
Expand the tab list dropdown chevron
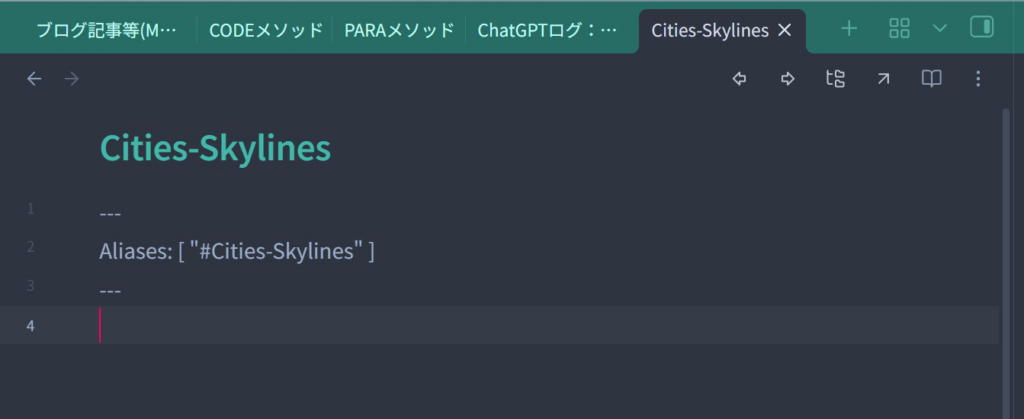pos(940,29)
